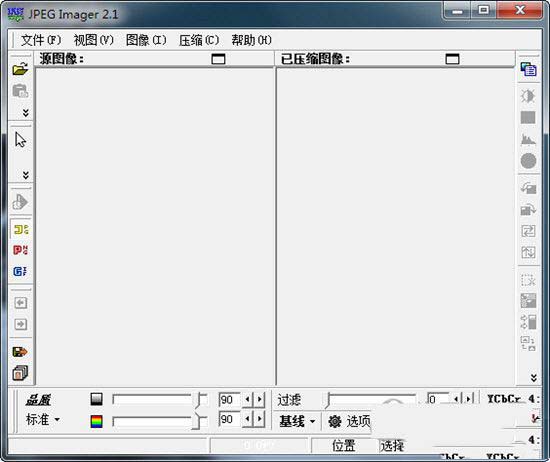Increase the top quality value with right arrow
The height and width of the screenshot is (462, 550).
[259, 400]
